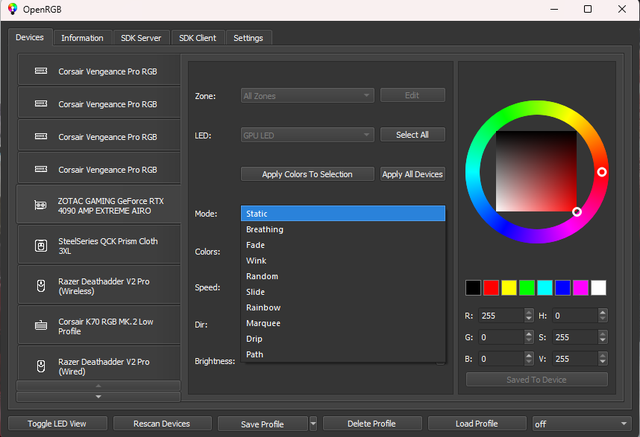The width and height of the screenshot is (640, 437).
Task: Click the B value input field
Action: pos(502,359)
